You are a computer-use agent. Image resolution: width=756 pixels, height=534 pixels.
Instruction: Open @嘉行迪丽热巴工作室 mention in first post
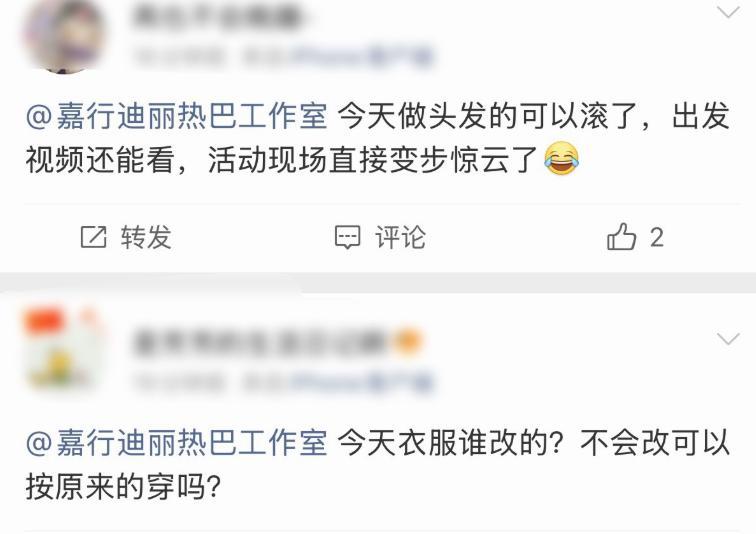(x=177, y=117)
